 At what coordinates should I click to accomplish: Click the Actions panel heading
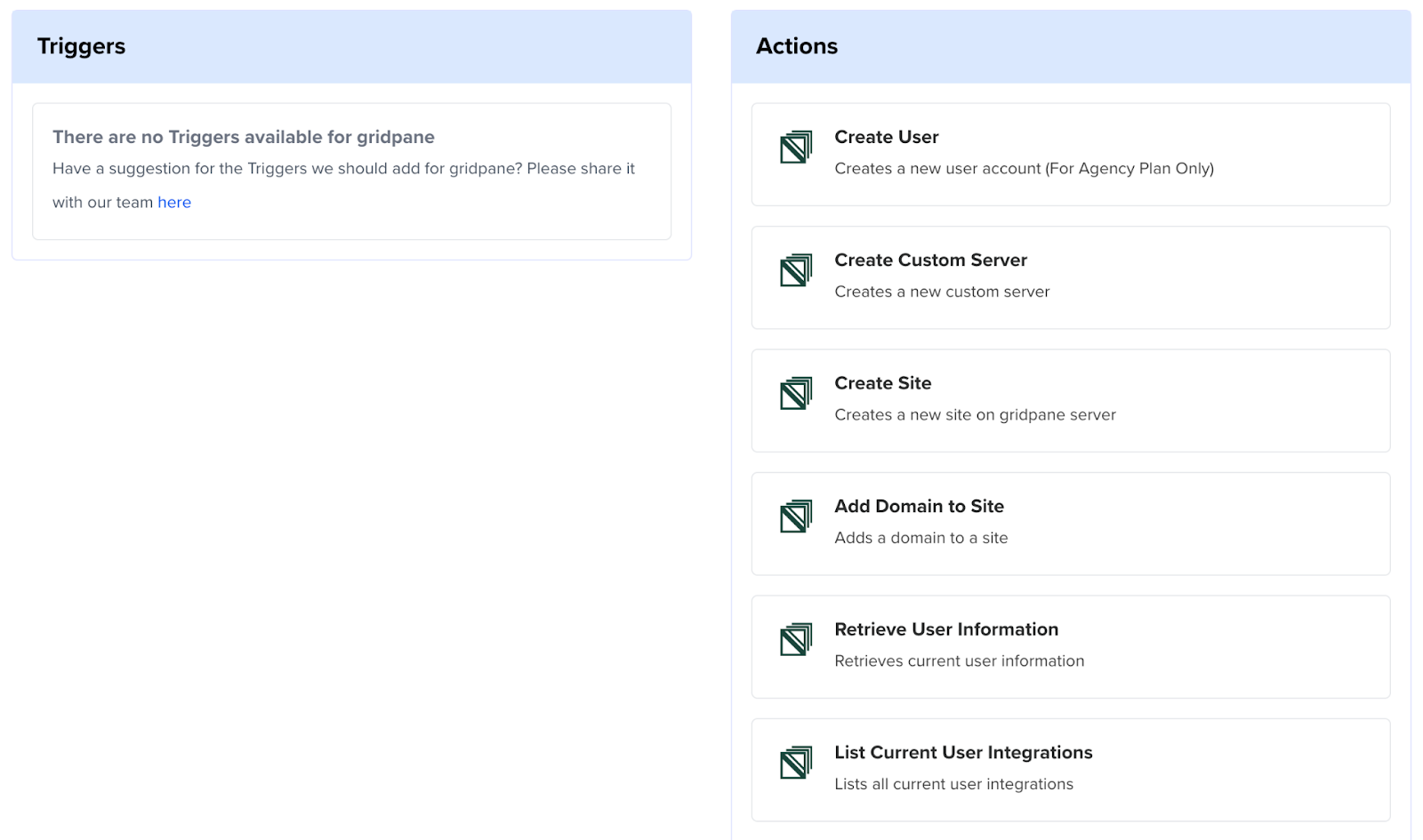pos(797,46)
